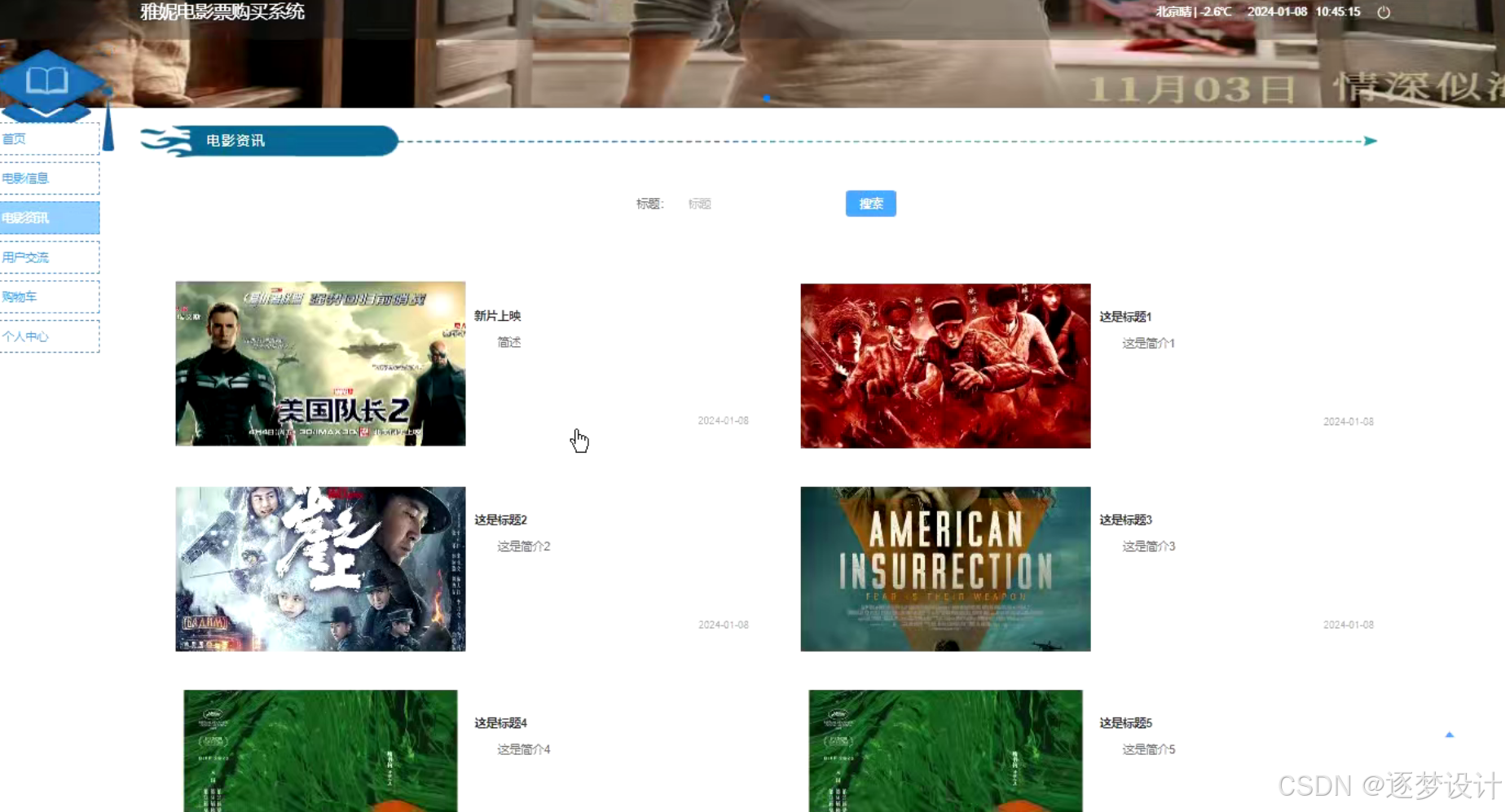Go to 用户交流 sidebar item
1505x812 pixels.
[x=50, y=257]
